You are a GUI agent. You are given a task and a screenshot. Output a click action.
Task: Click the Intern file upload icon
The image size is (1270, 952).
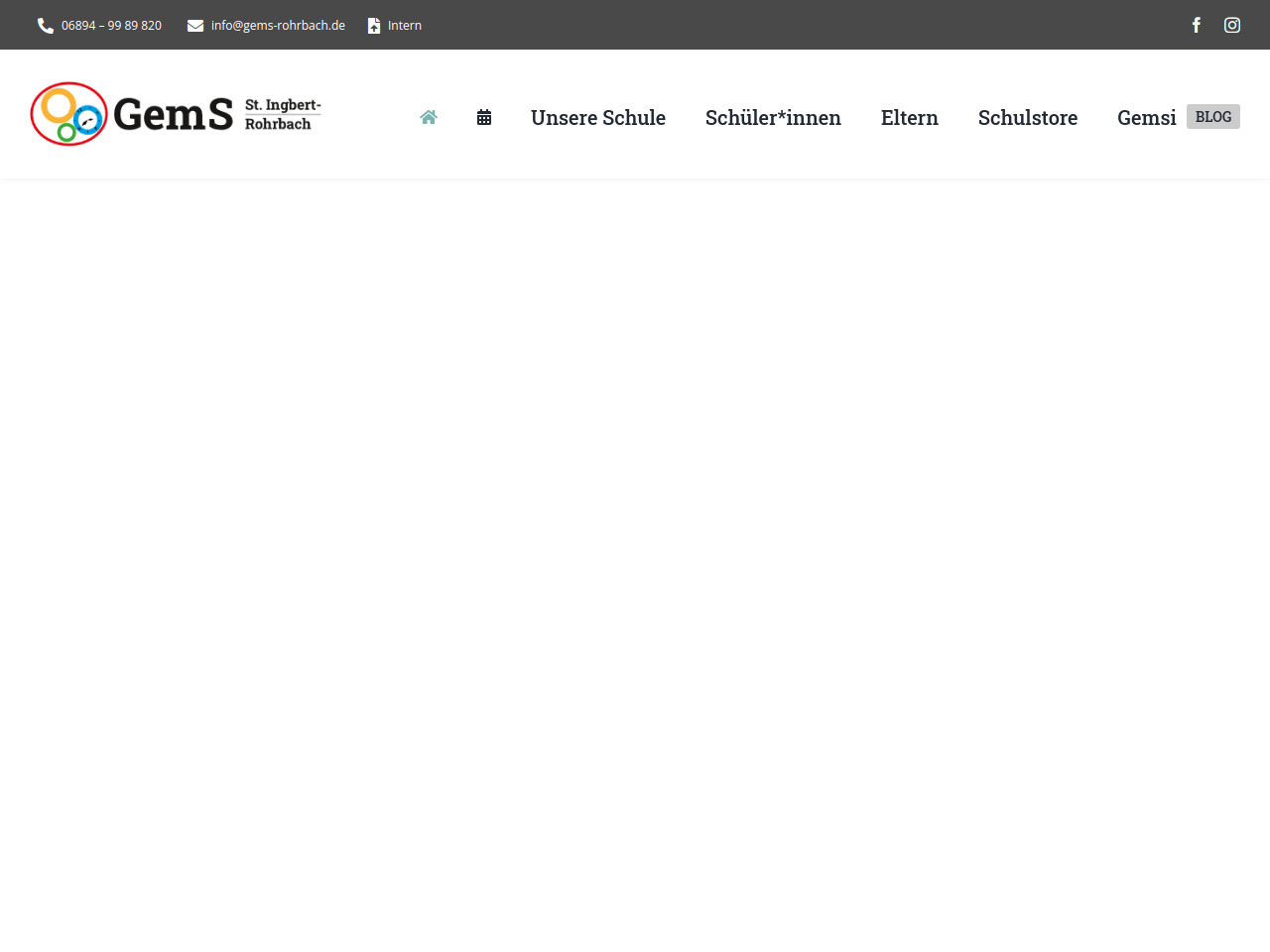(374, 26)
